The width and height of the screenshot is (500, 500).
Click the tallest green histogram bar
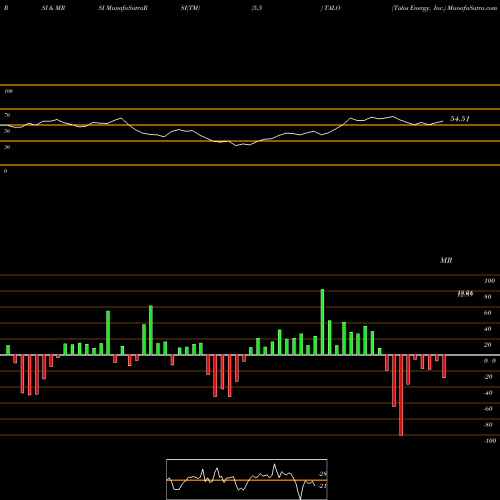(x=322, y=322)
